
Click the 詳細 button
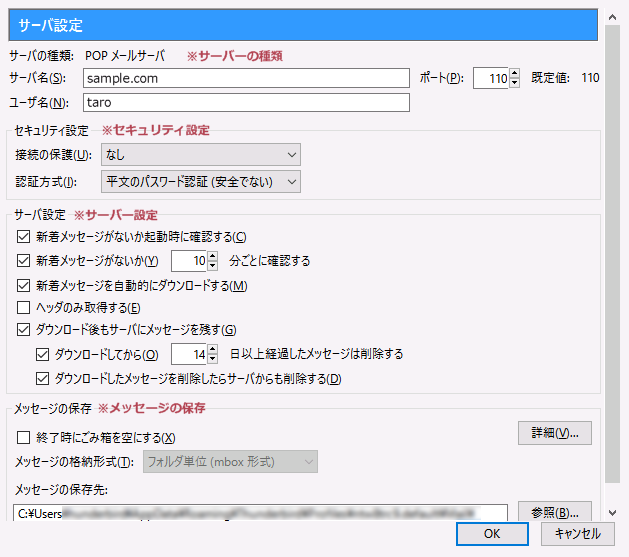[555, 433]
